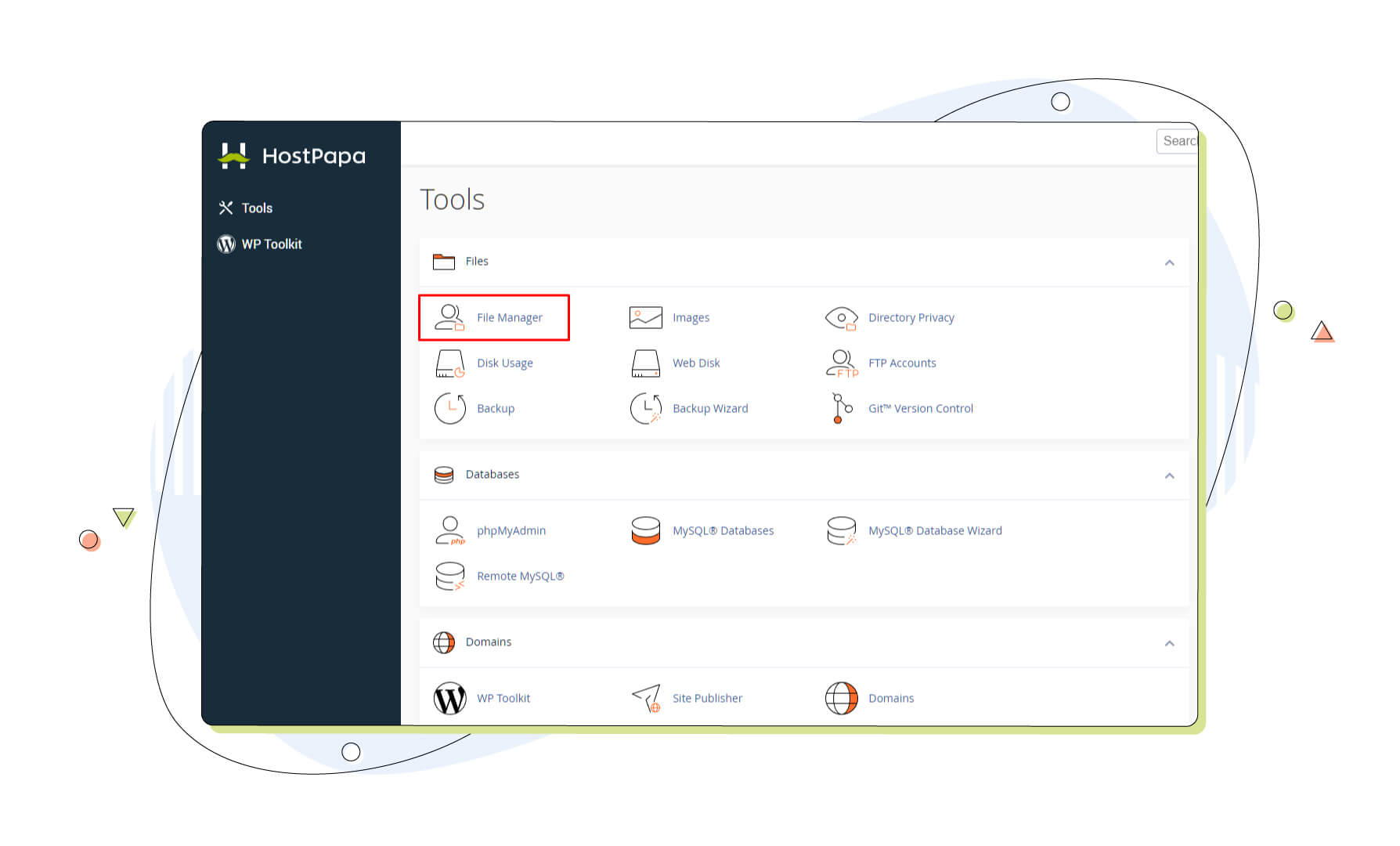Click the MySQL Database Wizard link

tap(934, 530)
